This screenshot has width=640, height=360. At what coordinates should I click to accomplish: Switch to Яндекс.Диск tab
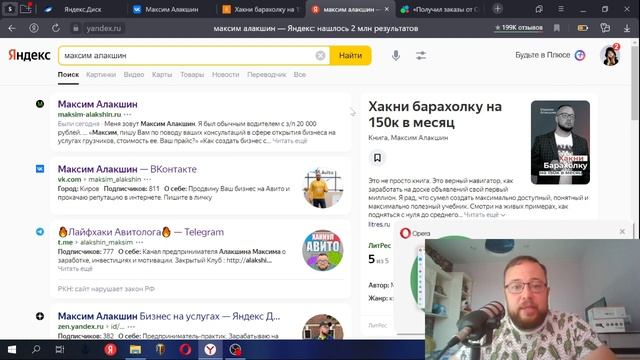coord(83,9)
